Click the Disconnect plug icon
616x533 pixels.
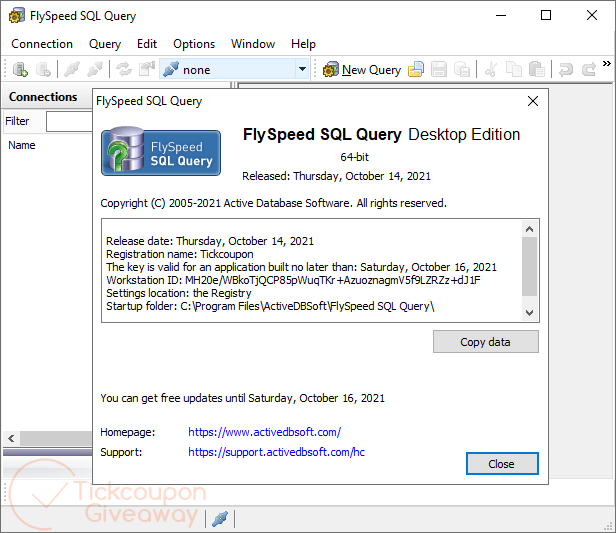[x=95, y=70]
